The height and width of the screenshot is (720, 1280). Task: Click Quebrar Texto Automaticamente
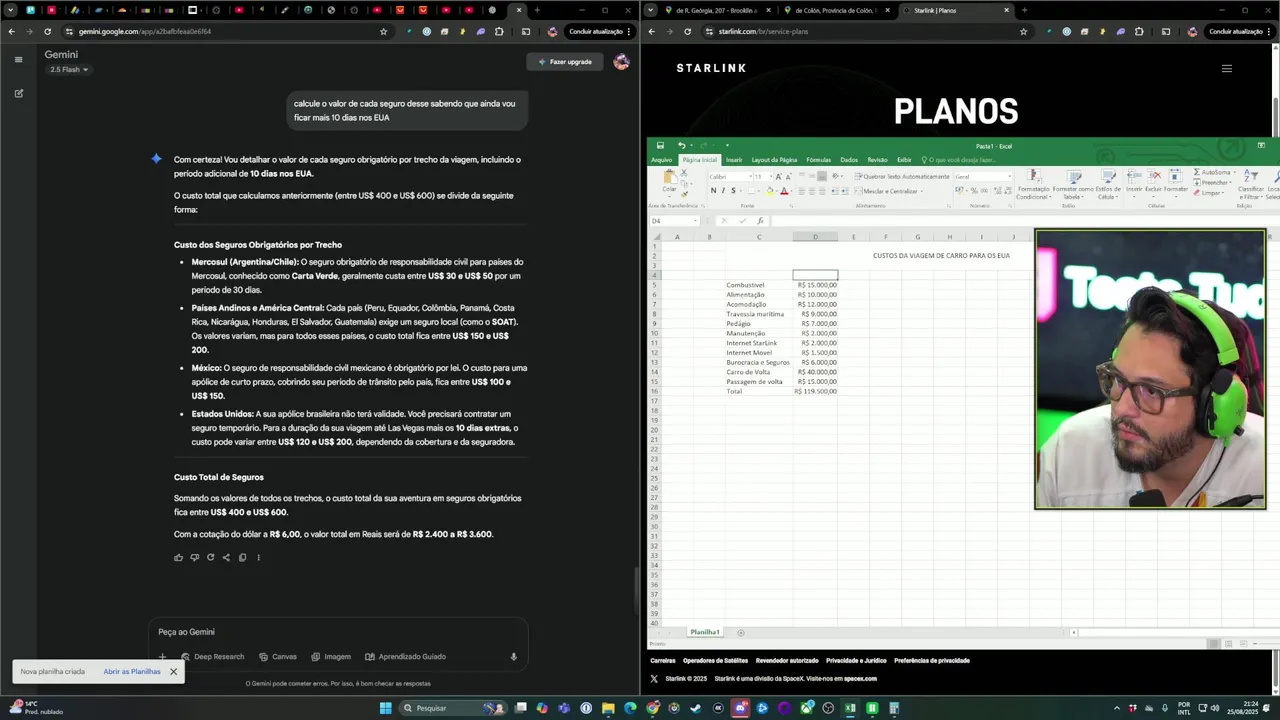pos(902,176)
